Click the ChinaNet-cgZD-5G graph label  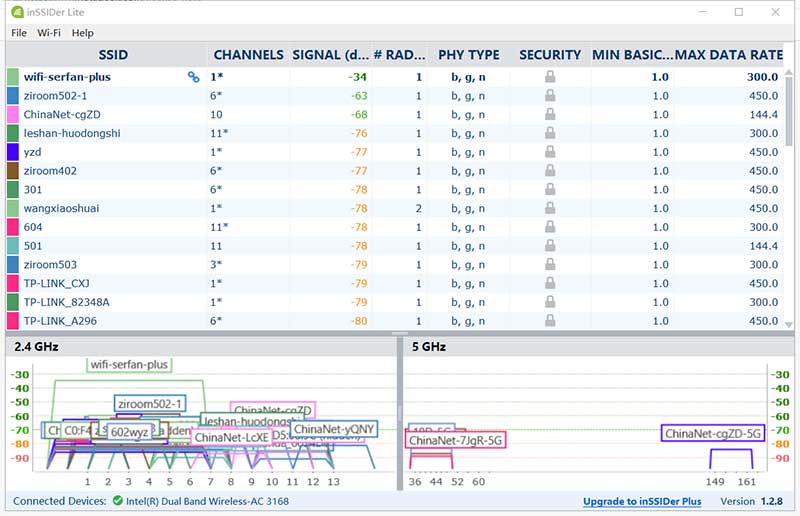coord(713,433)
